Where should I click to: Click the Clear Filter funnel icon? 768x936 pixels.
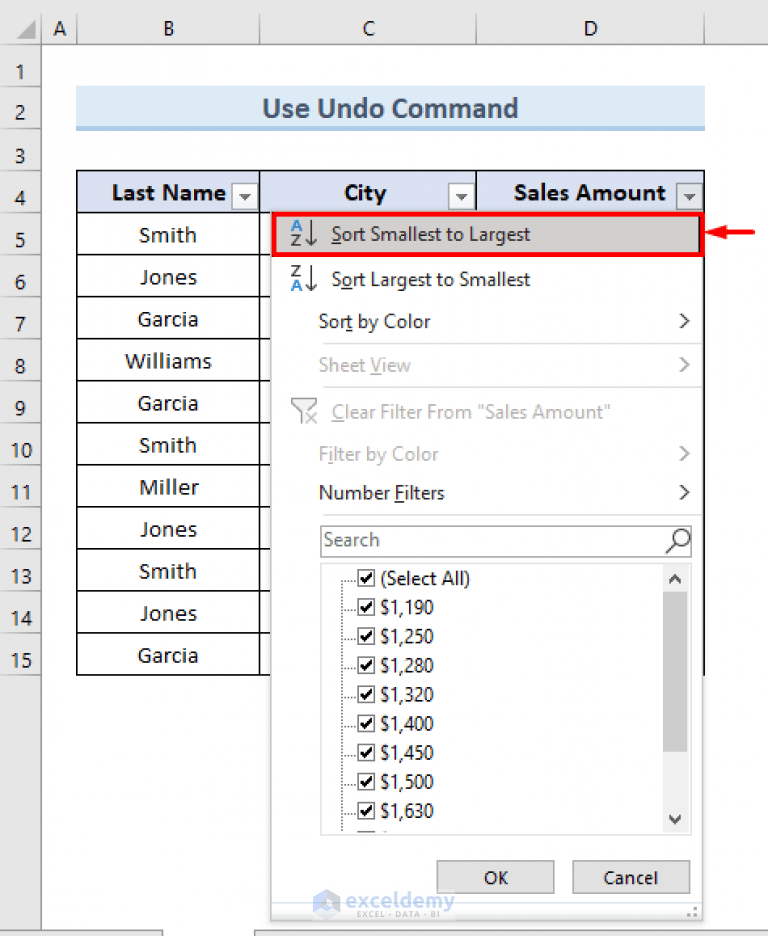point(304,411)
